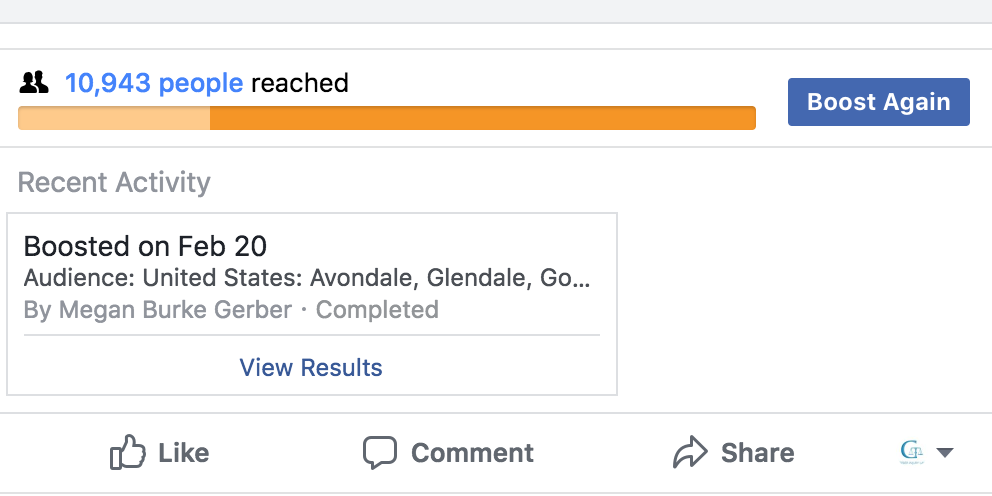
Task: Click the Comment text label
Action: 472,453
